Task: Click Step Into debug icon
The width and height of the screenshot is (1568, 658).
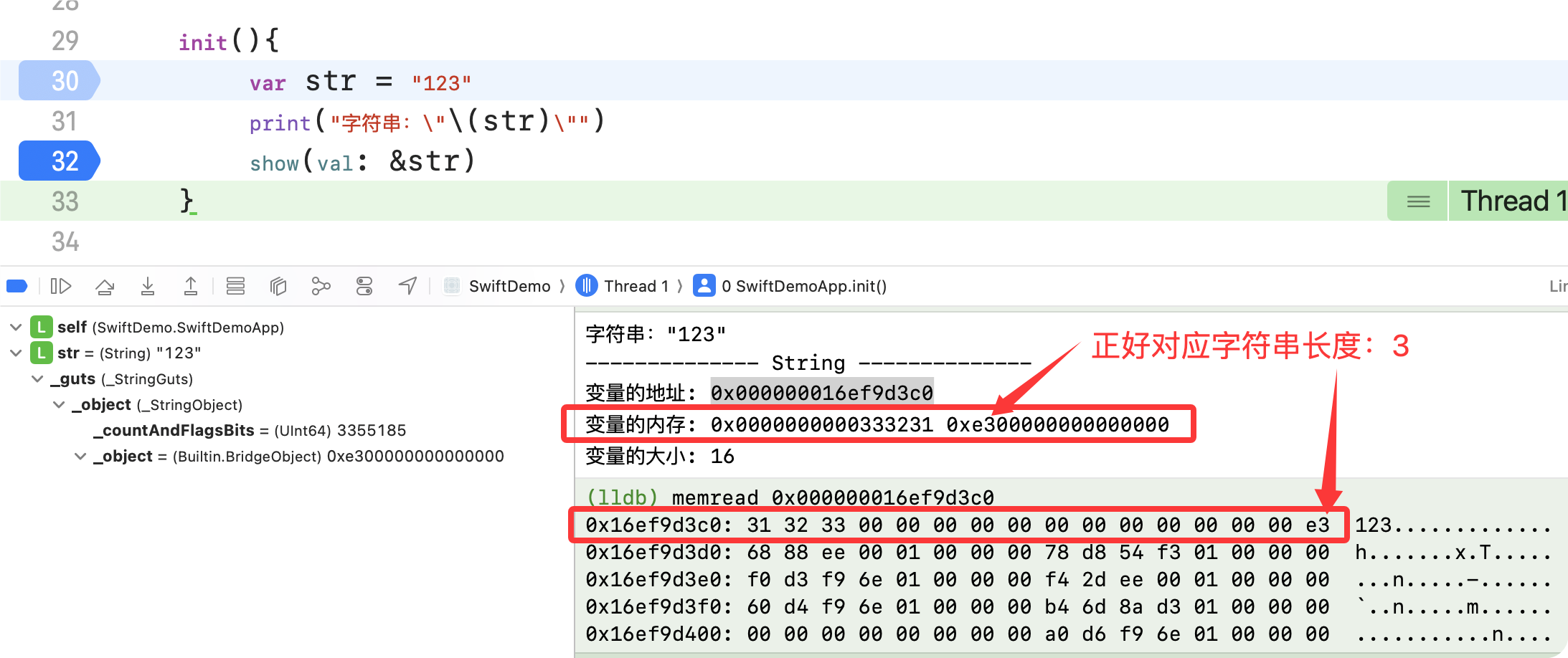Action: tap(148, 286)
